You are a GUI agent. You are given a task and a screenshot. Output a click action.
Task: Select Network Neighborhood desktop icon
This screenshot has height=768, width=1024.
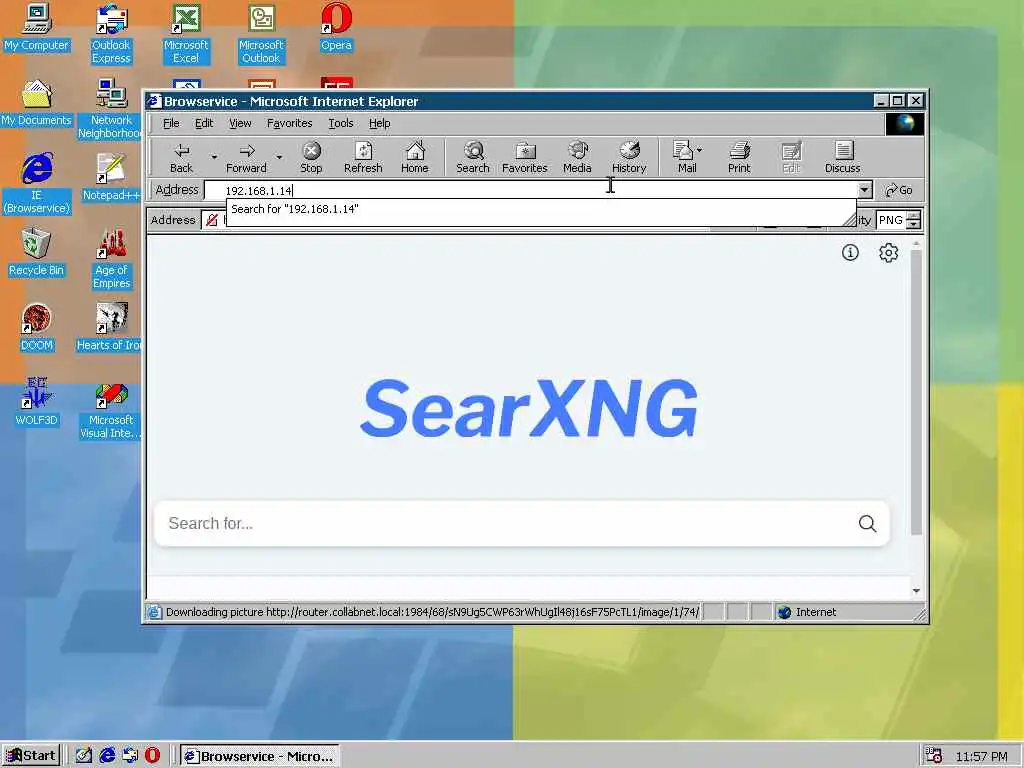coord(110,109)
